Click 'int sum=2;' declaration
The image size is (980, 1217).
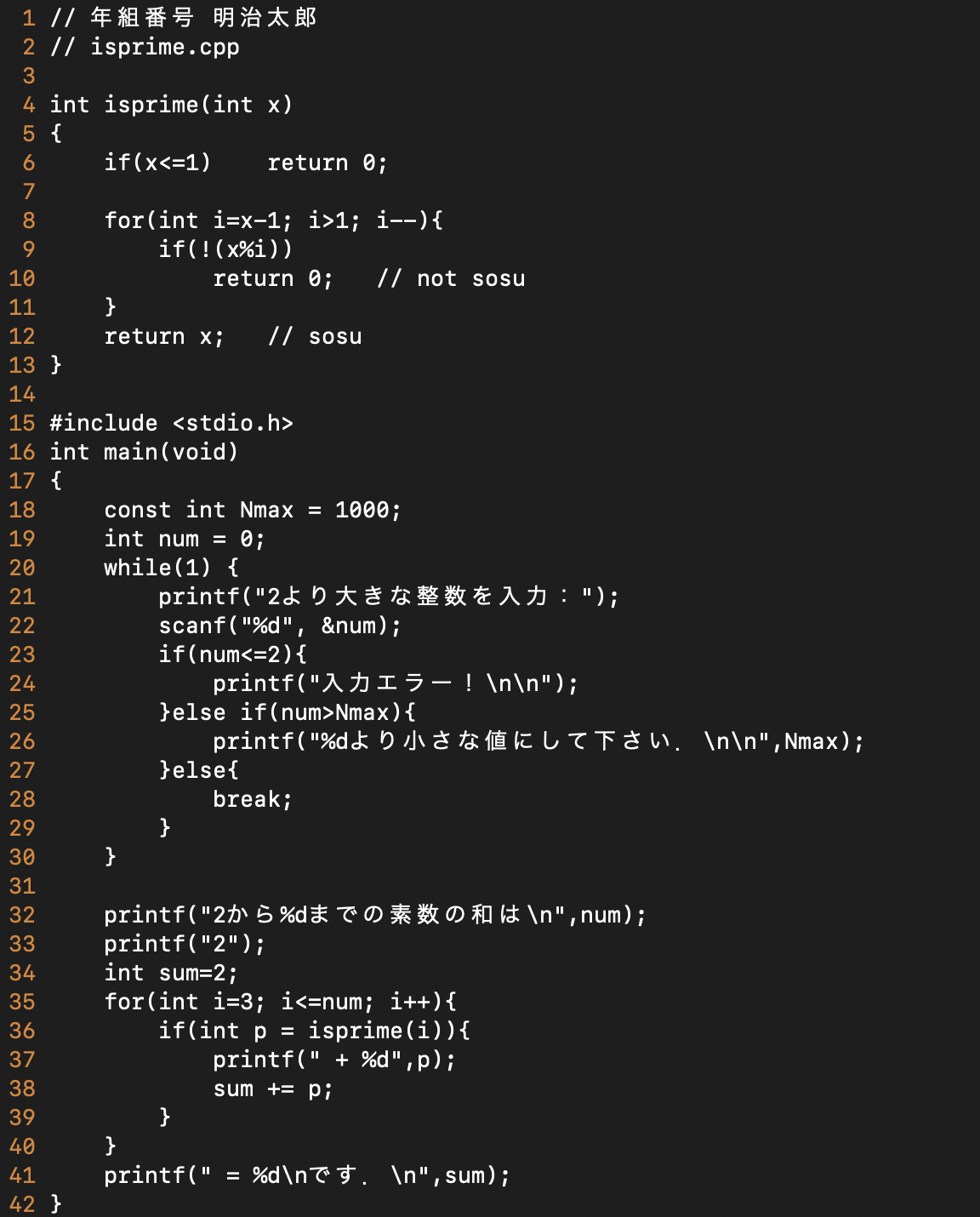(171, 973)
